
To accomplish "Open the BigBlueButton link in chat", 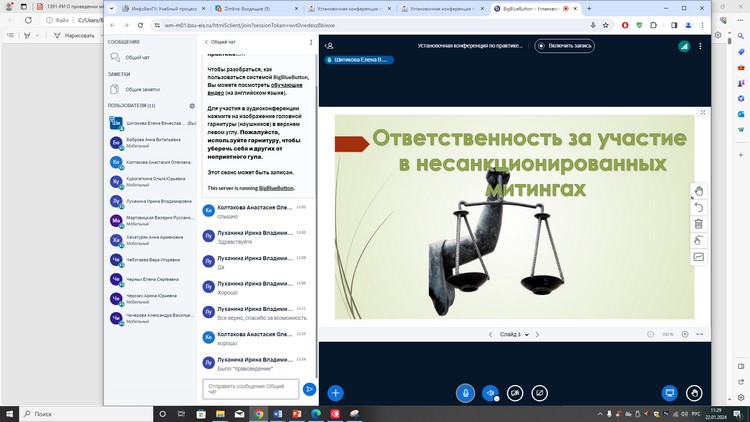I will point(275,188).
